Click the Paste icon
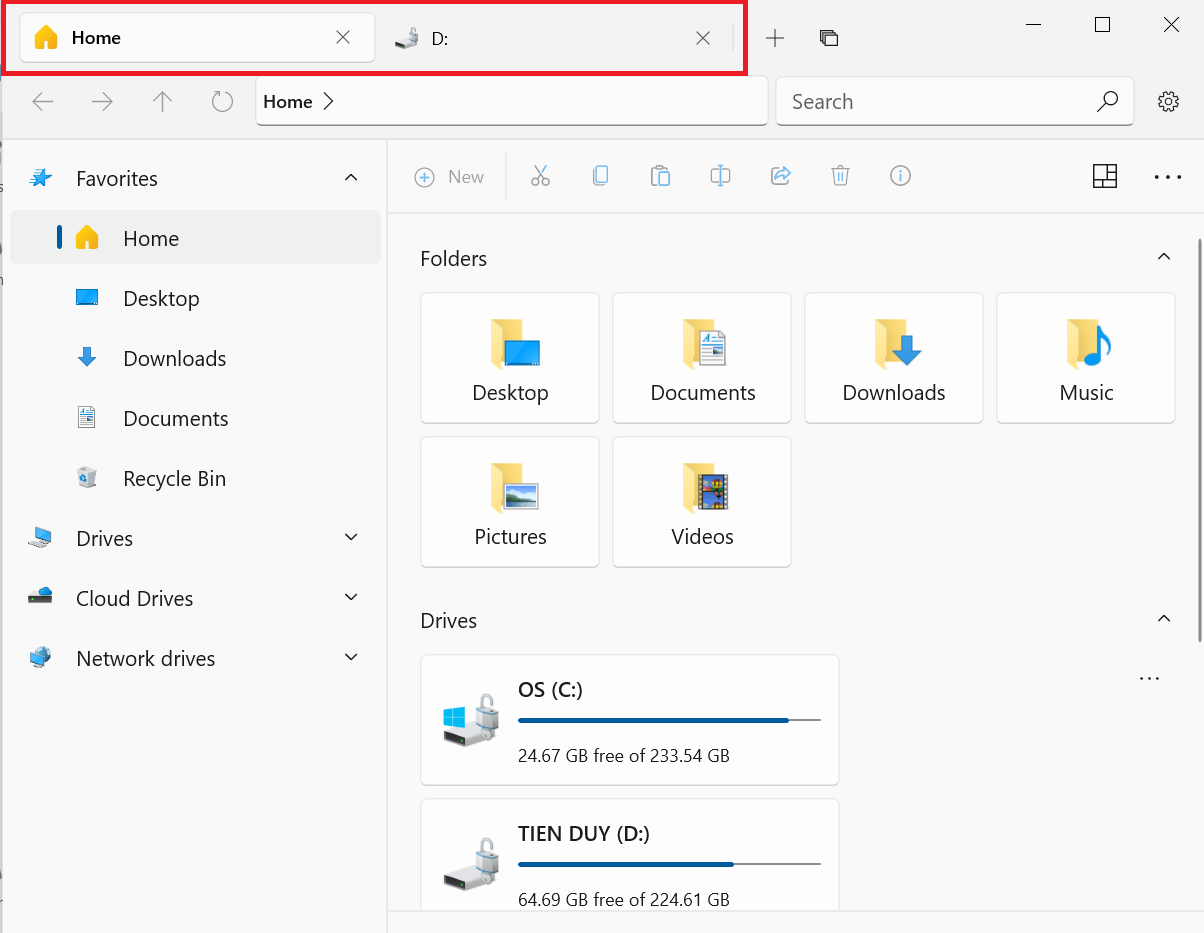This screenshot has height=933, width=1204. [x=660, y=176]
